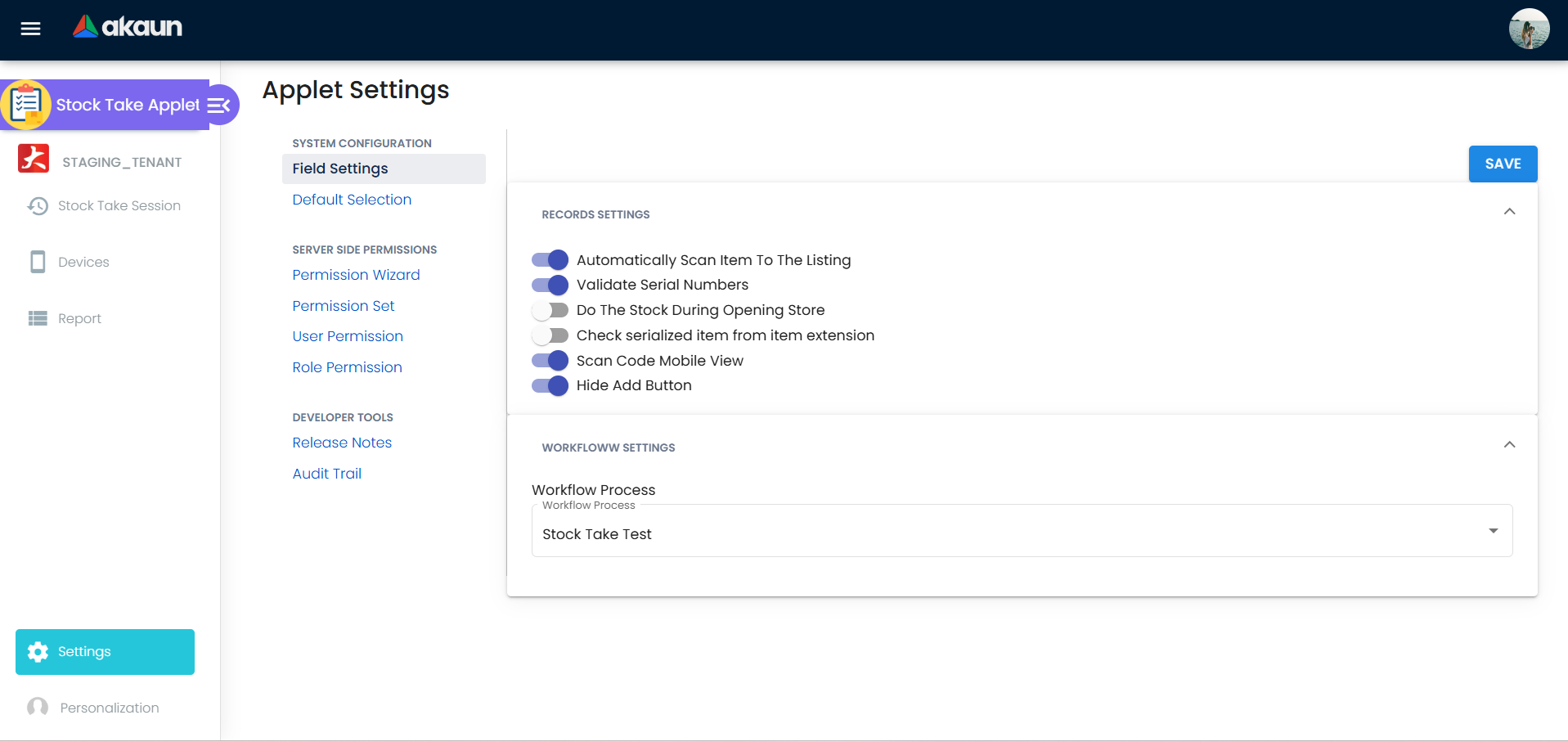Open Stock Take Session history icon

(x=38, y=206)
